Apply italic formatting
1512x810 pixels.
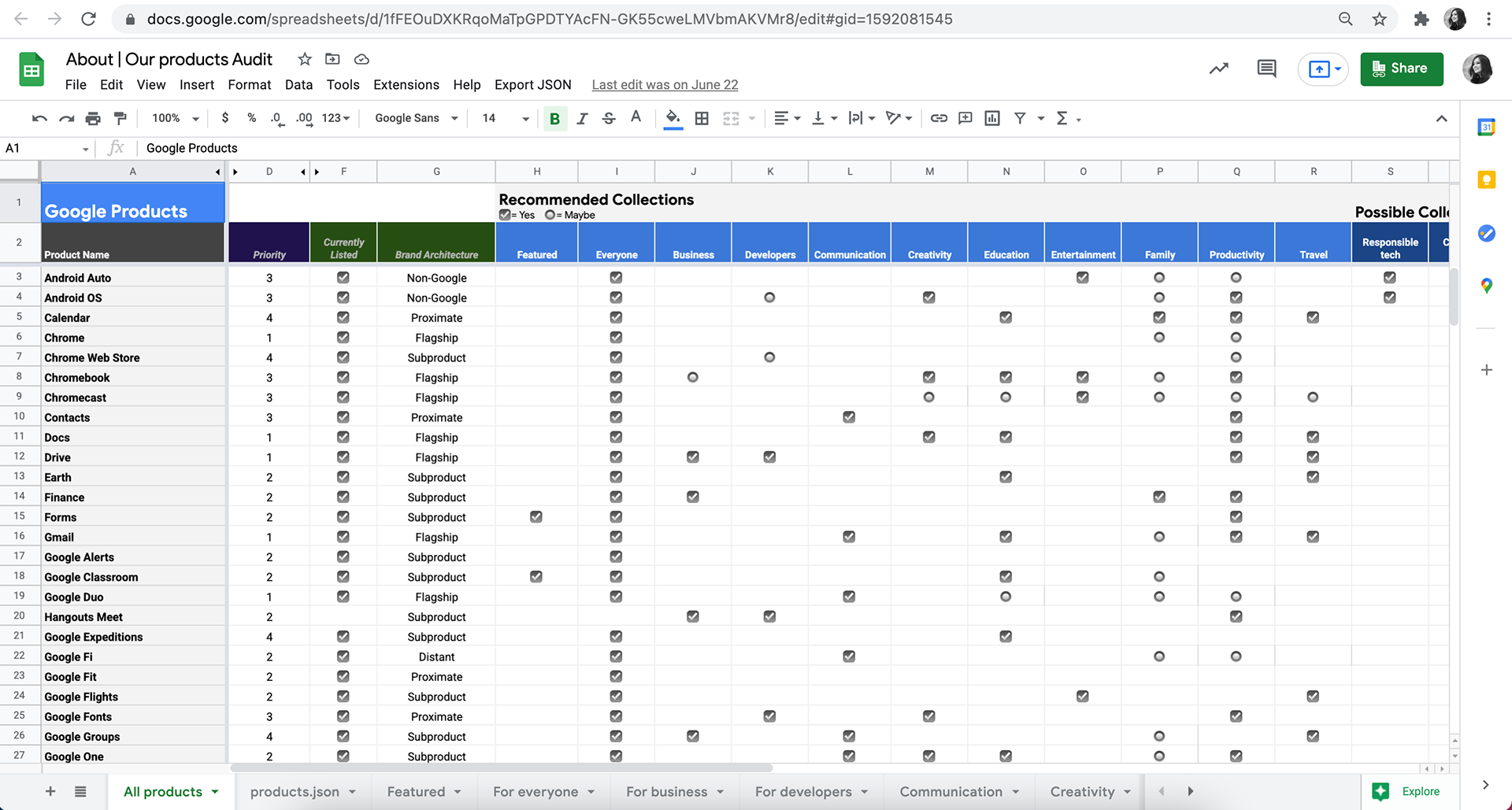(x=582, y=118)
